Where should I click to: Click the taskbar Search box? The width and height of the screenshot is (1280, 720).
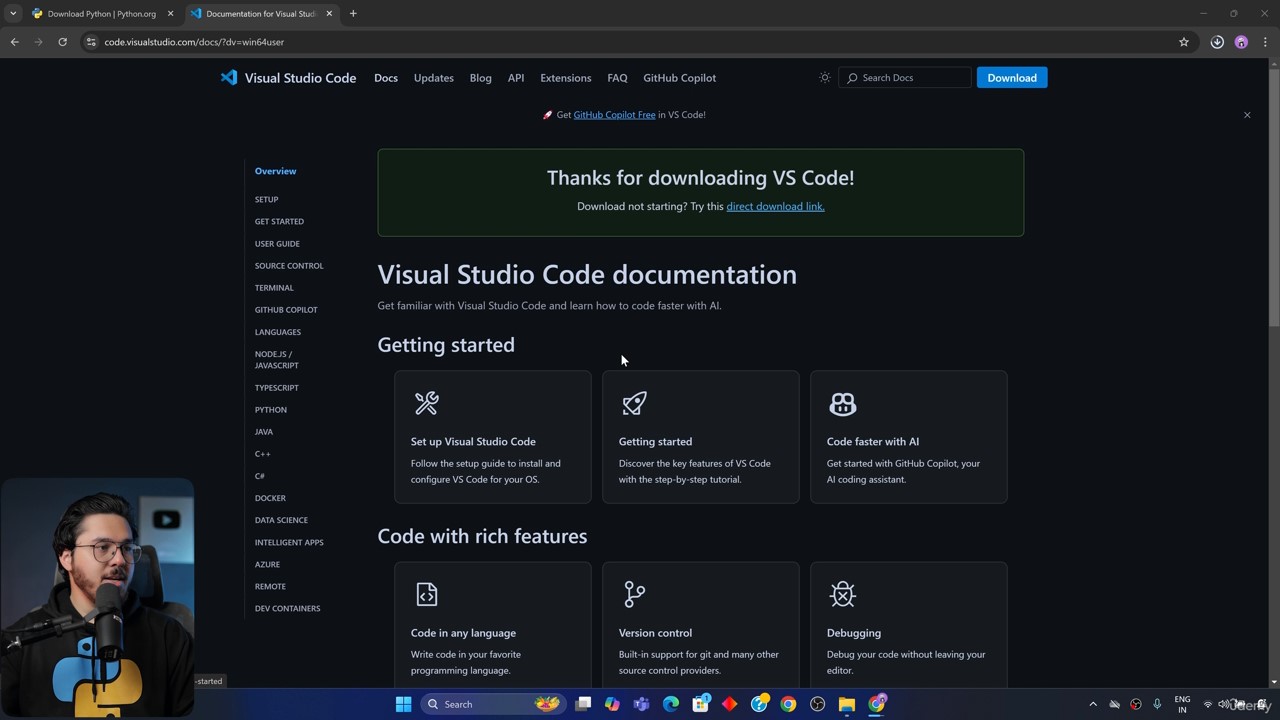493,704
